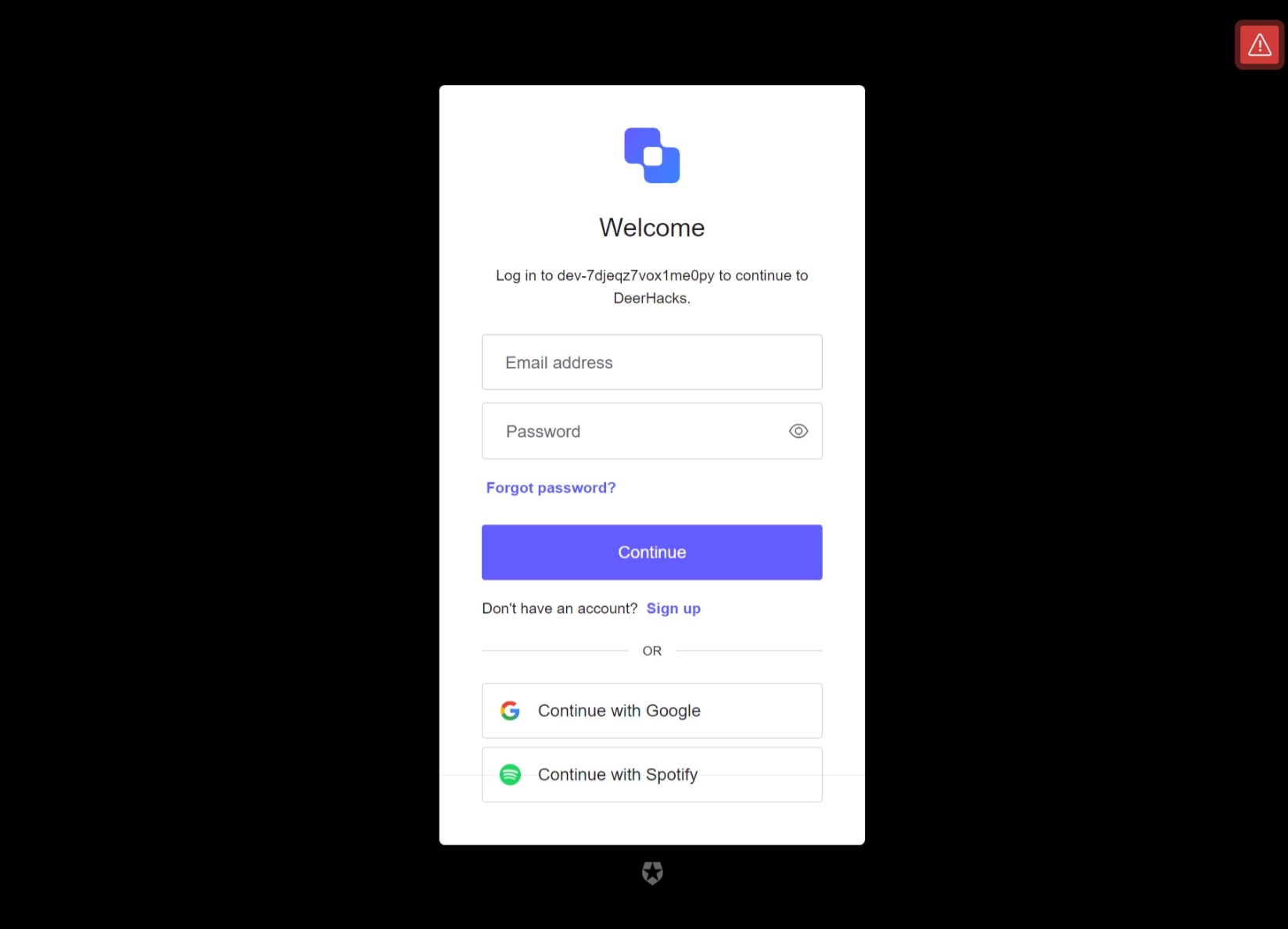Click the Welcome heading
This screenshot has height=929, width=1288.
click(651, 228)
